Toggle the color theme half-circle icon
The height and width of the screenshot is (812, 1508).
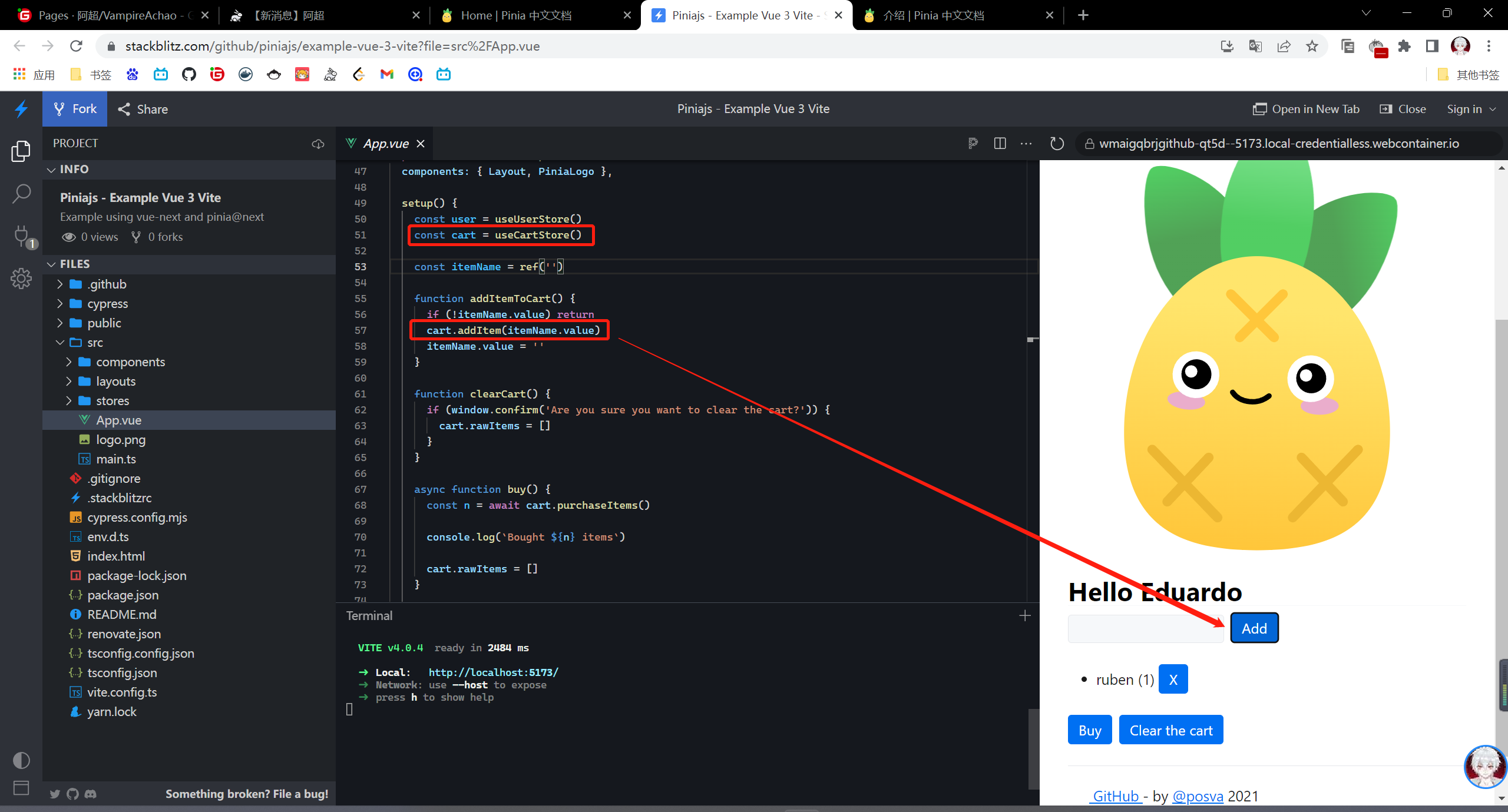coord(21,760)
